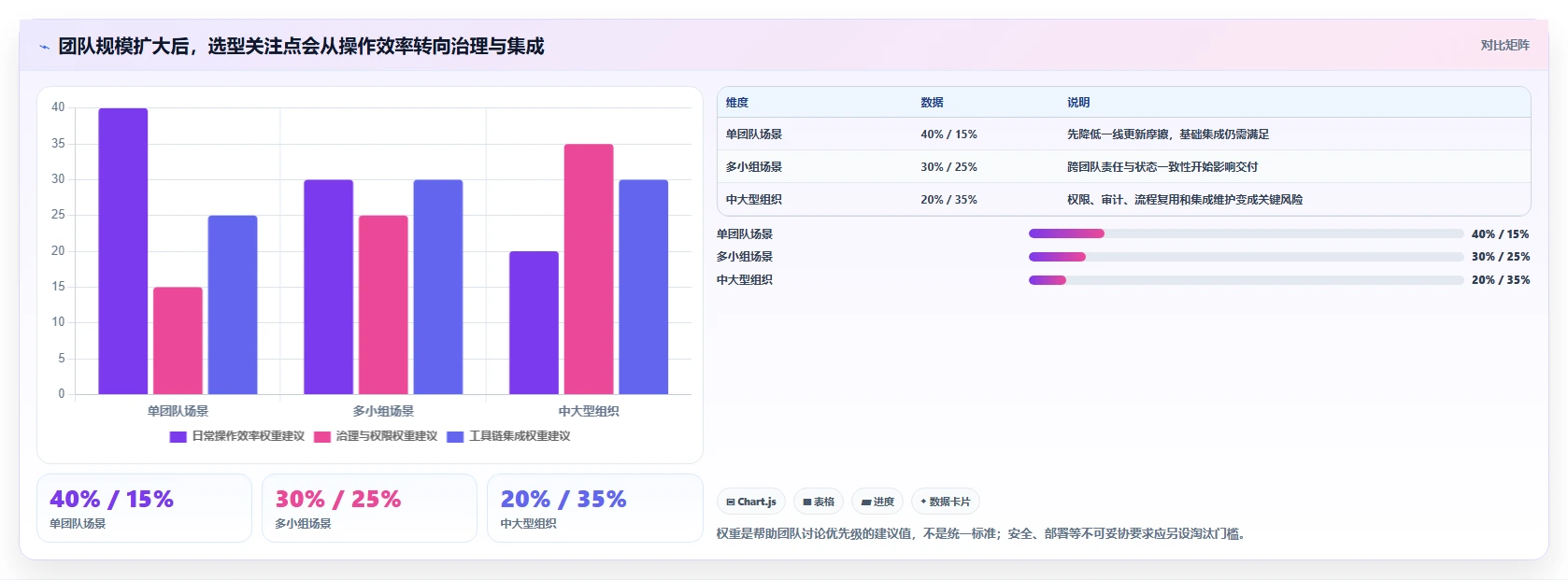Select the 中大型组织 table row cell
Screen dimensions: 1568x580
[x=754, y=200]
